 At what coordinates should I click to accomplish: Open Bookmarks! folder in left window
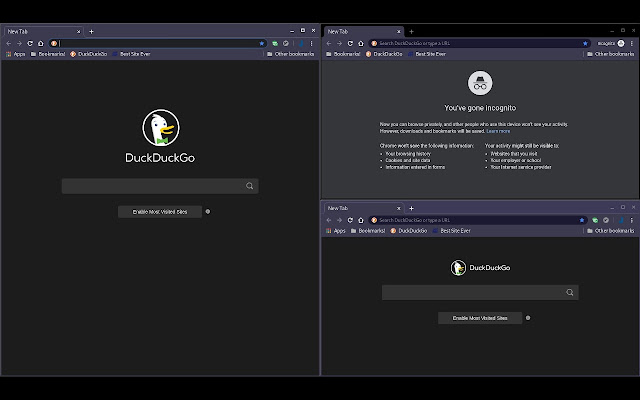[48, 54]
